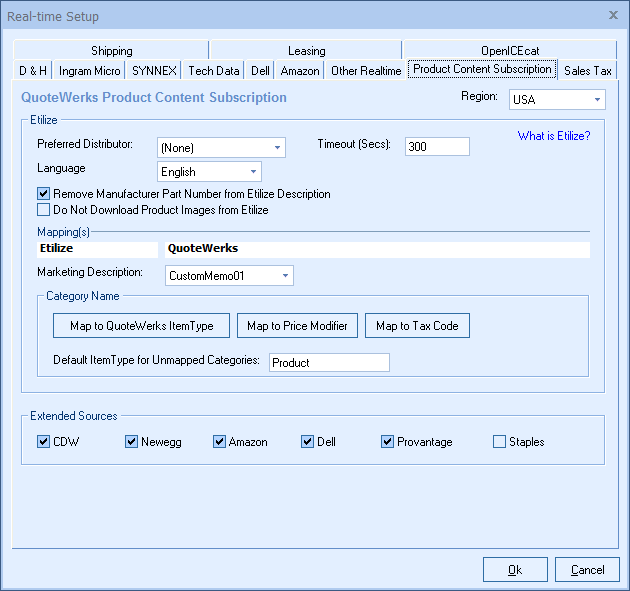Screen dimensions: 630x591
Task: Confirm settings with Ok button
Action: [515, 569]
